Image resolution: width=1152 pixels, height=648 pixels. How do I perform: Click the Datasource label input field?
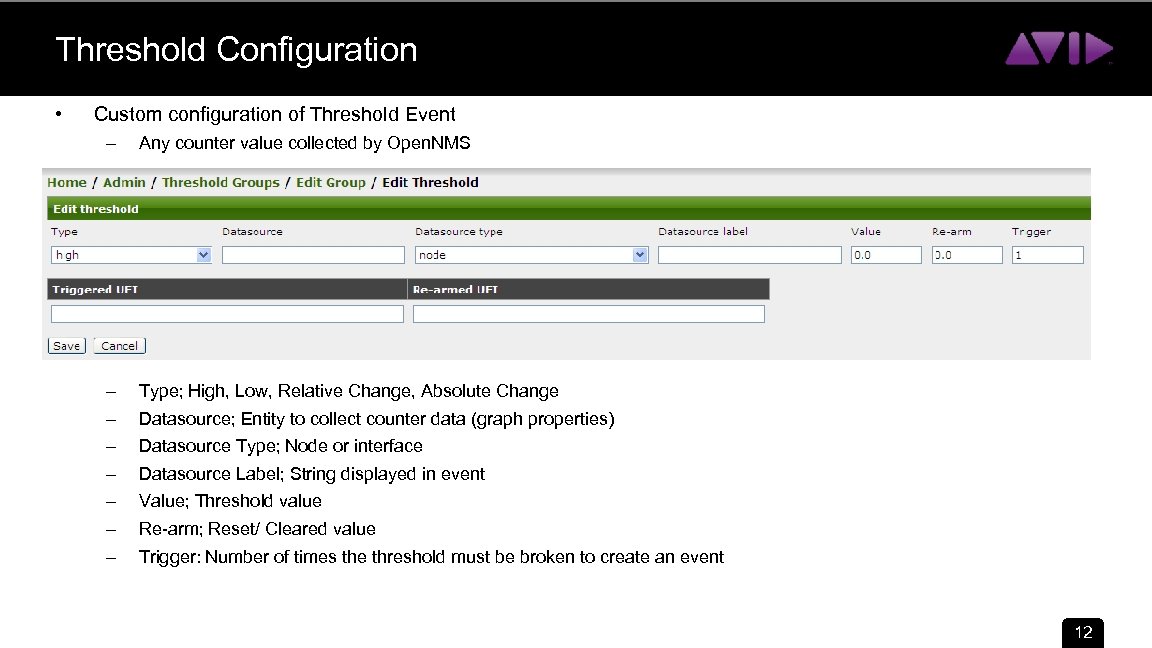coord(749,254)
